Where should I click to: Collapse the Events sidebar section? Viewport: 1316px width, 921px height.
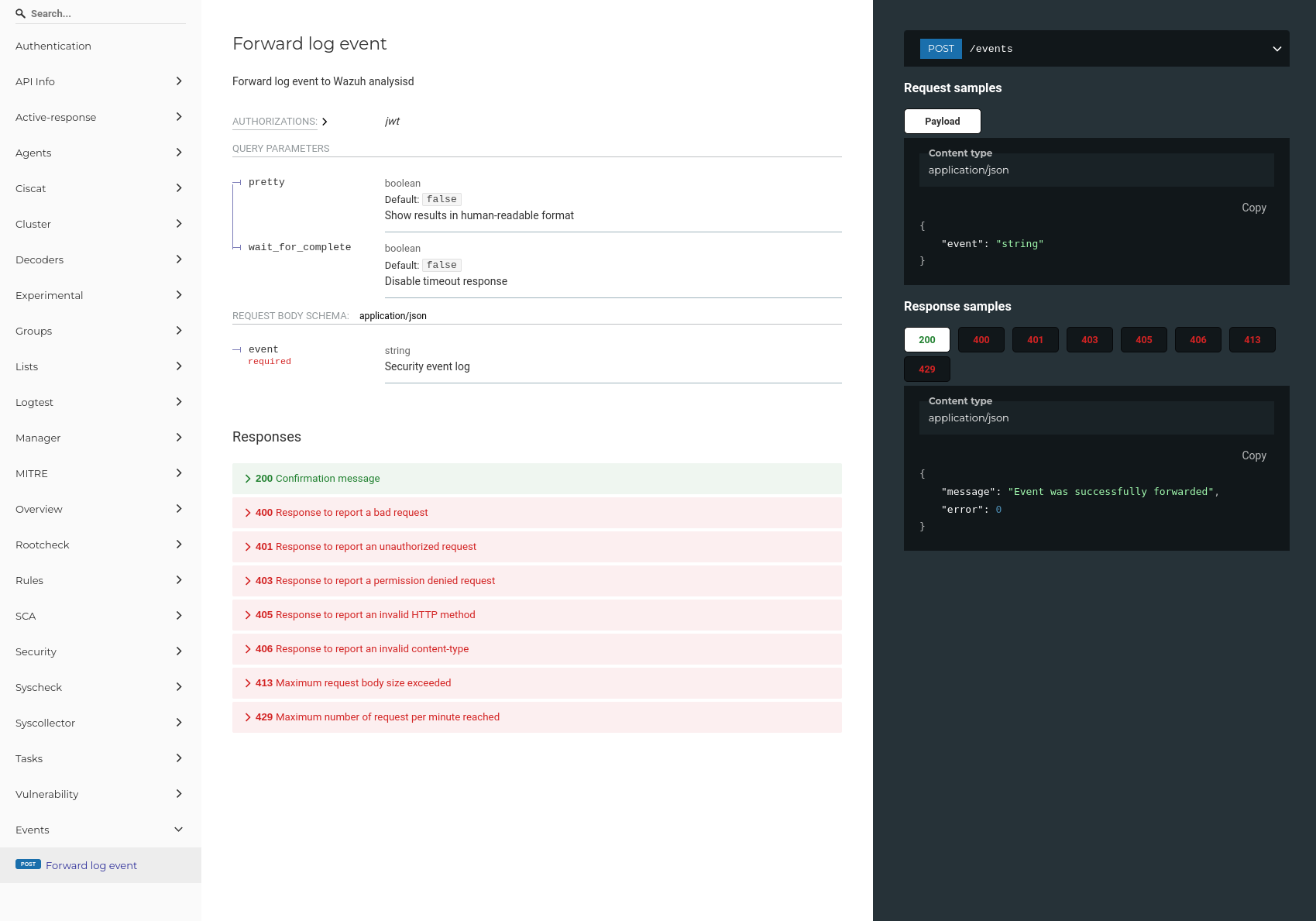tap(179, 829)
